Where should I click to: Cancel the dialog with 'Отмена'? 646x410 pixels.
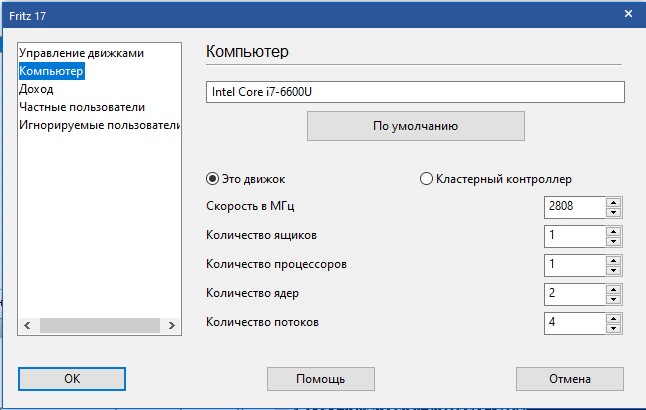570,379
